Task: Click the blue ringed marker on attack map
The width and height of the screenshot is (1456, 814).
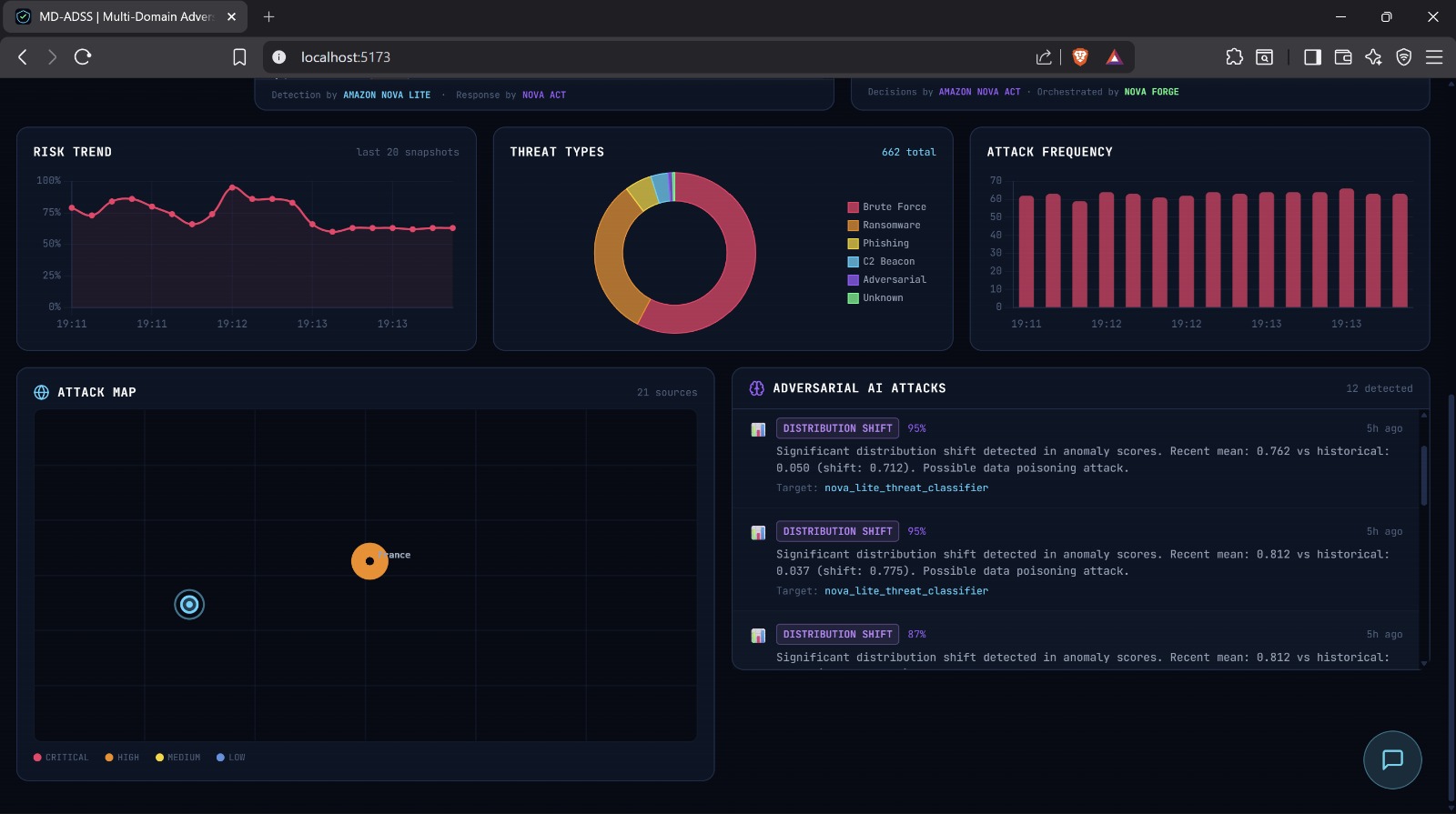Action: (189, 604)
